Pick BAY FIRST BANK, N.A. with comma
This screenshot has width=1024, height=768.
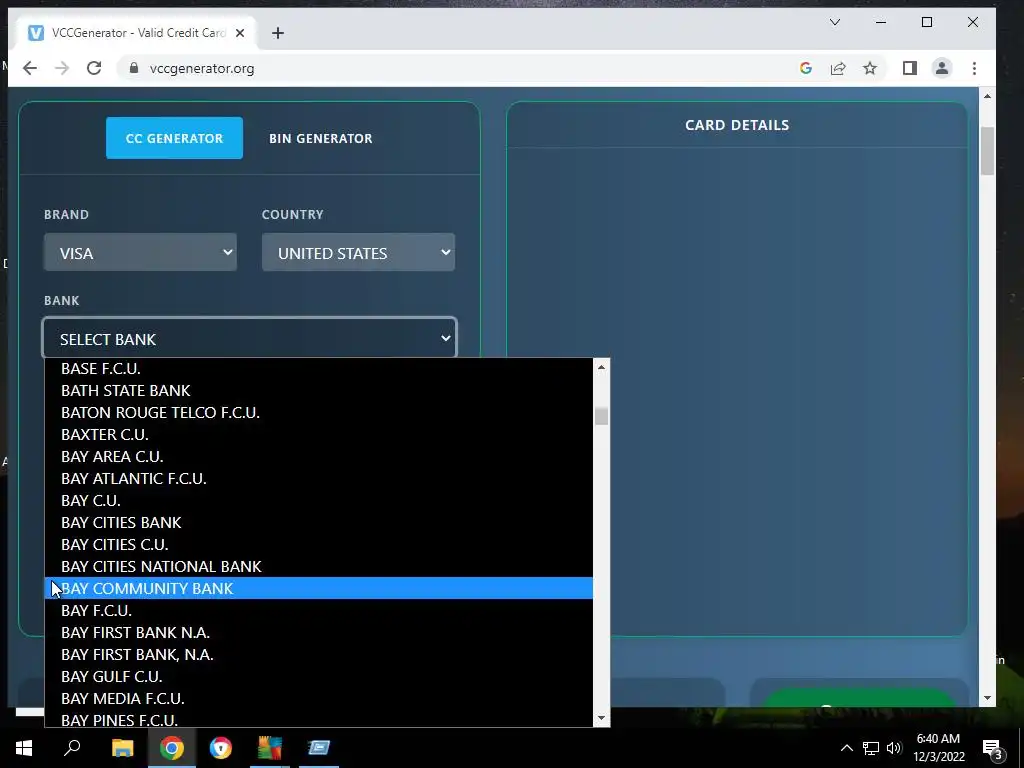[x=319, y=654]
